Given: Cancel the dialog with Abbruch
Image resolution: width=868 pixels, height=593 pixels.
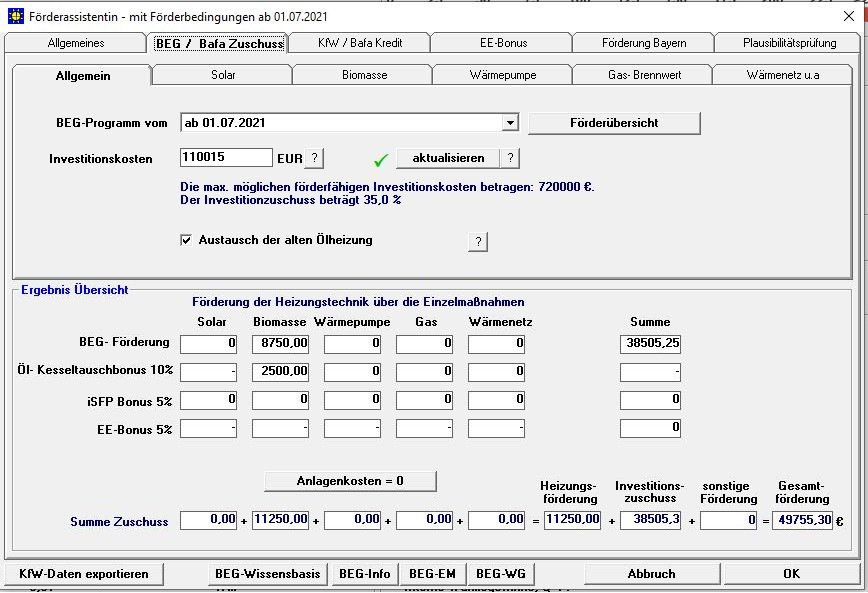Looking at the screenshot, I should pyautogui.click(x=651, y=574).
